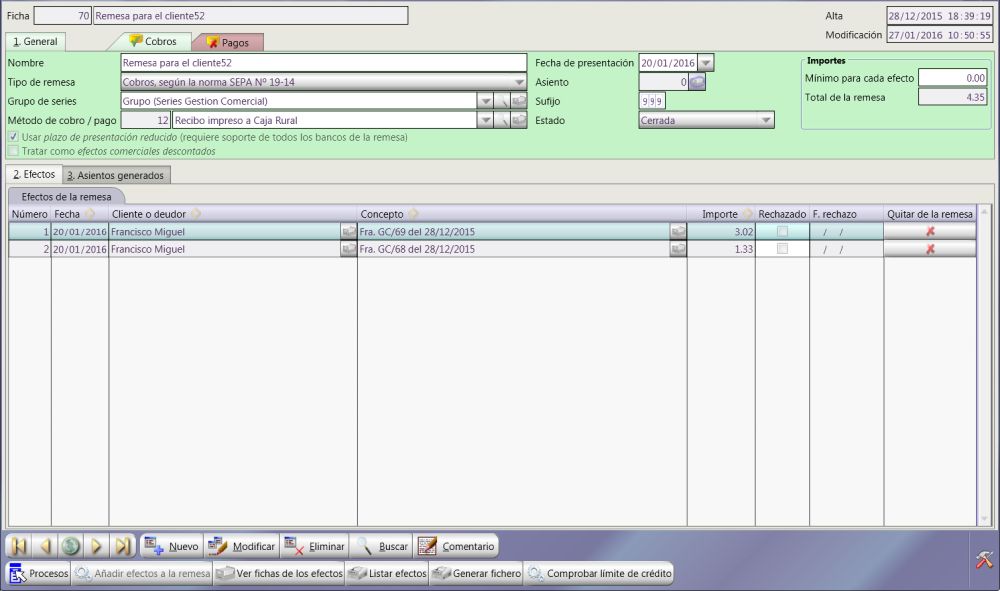Open the Asiento record icon

[697, 82]
